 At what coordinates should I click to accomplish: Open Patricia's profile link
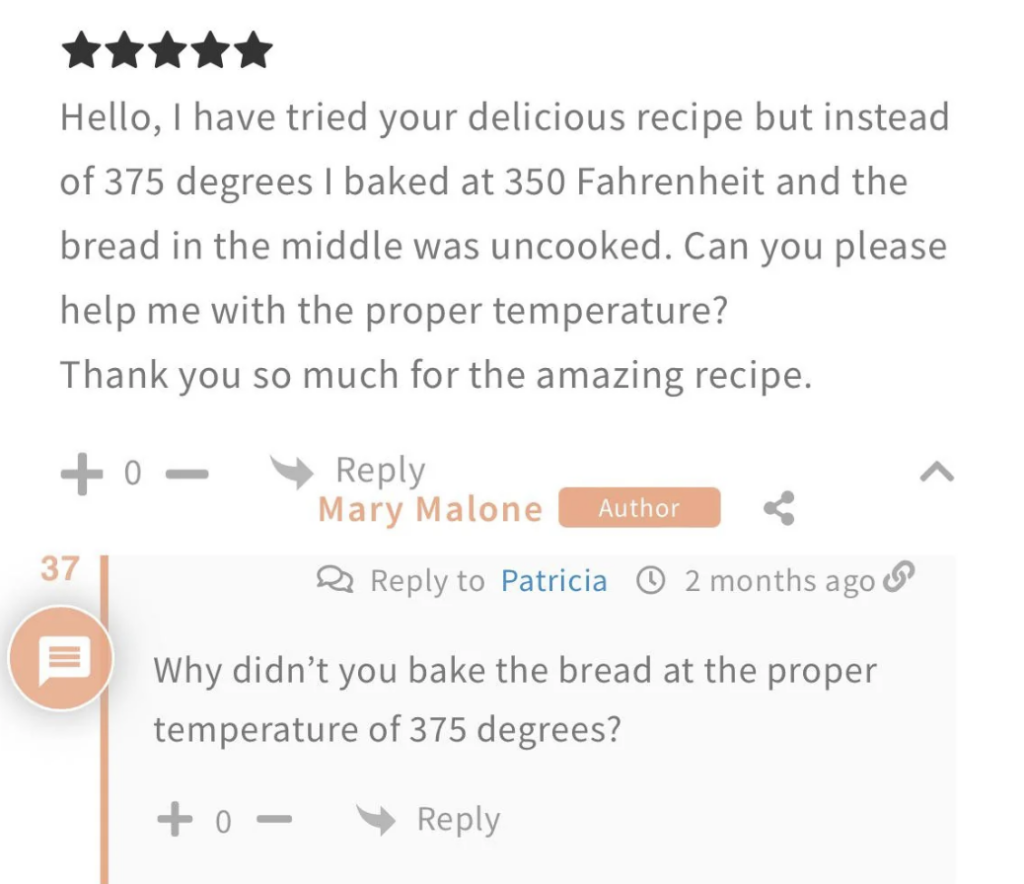[x=554, y=580]
